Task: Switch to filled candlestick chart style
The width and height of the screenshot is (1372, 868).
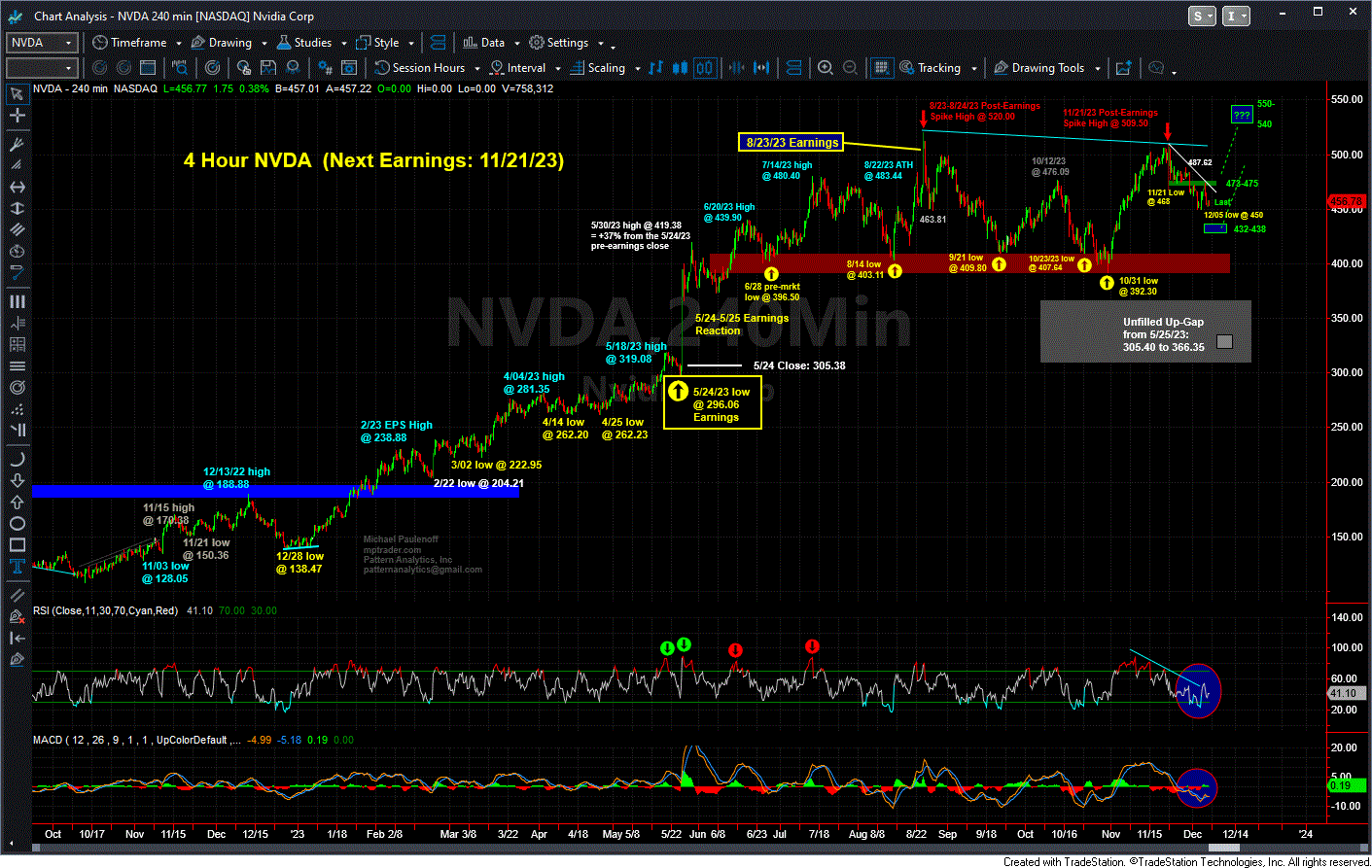Action: [x=681, y=68]
